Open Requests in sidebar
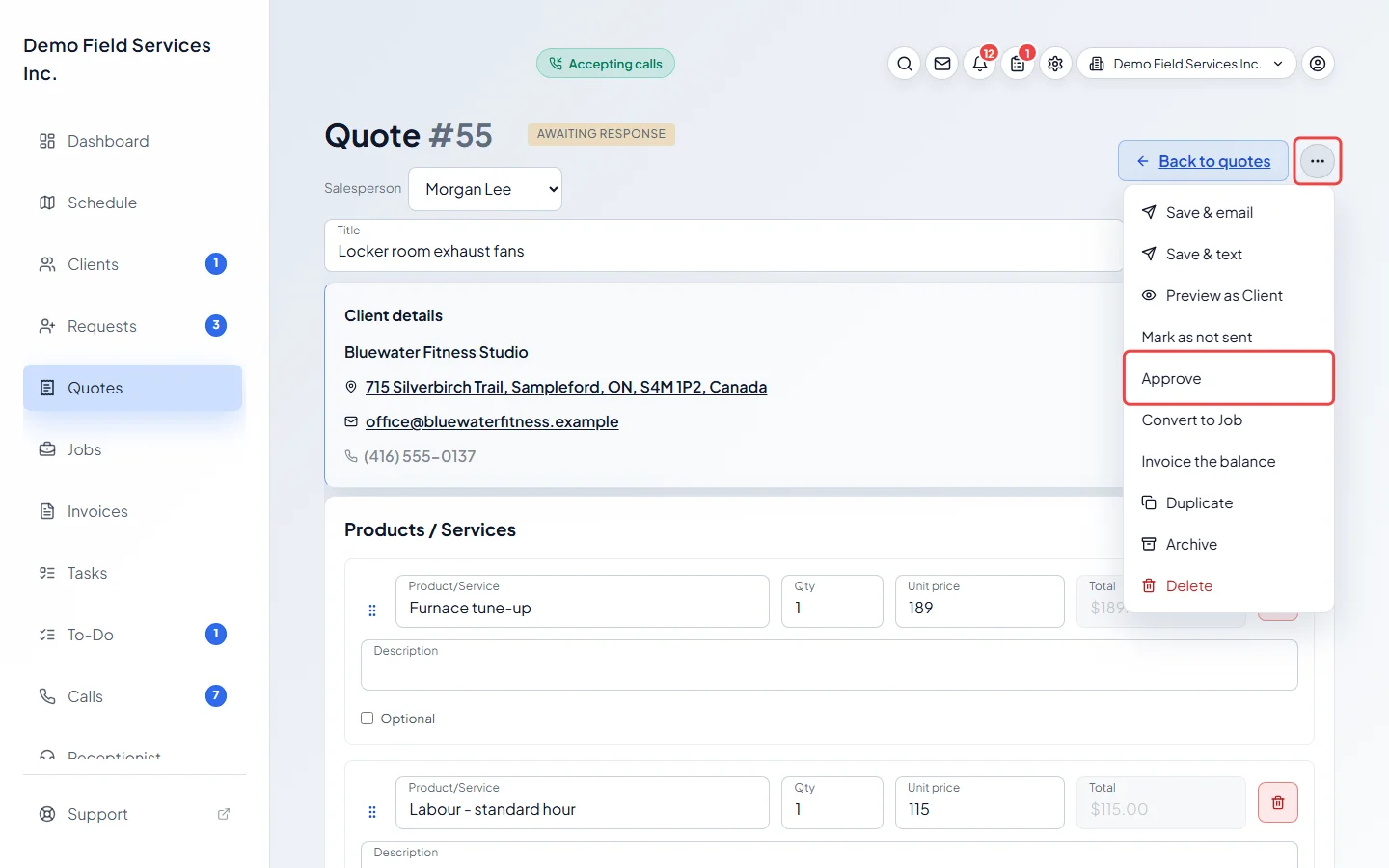 coord(133,326)
